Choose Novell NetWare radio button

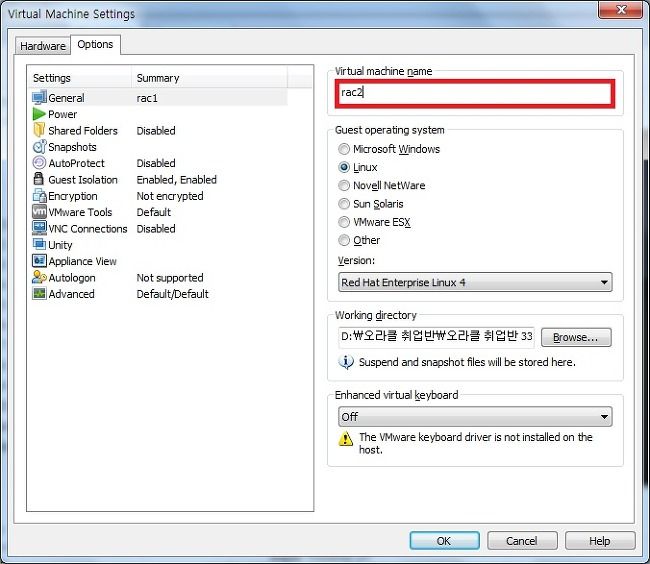tap(344, 185)
